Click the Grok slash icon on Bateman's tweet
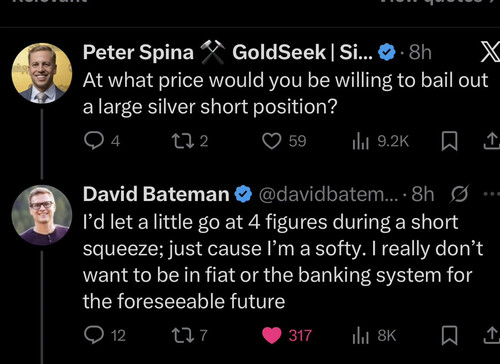Screen dimensions: 500x364 point(460,194)
